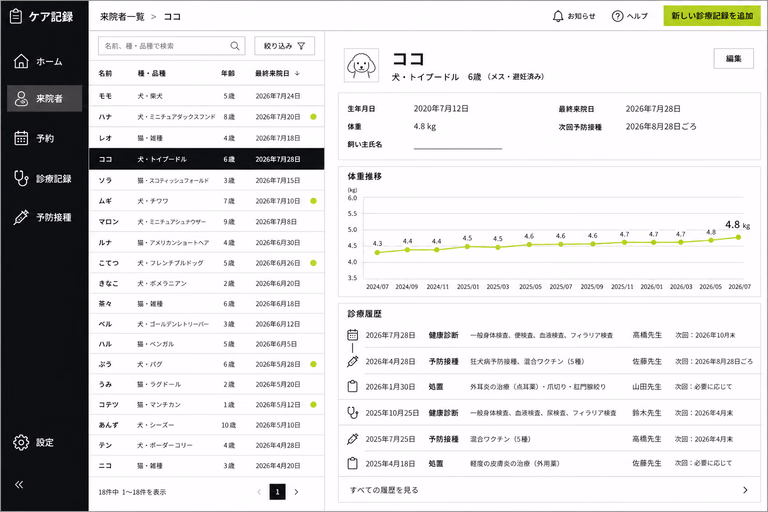Click the clipboard icon on 2026年1月30日 history row
The width and height of the screenshot is (768, 512).
(353, 387)
